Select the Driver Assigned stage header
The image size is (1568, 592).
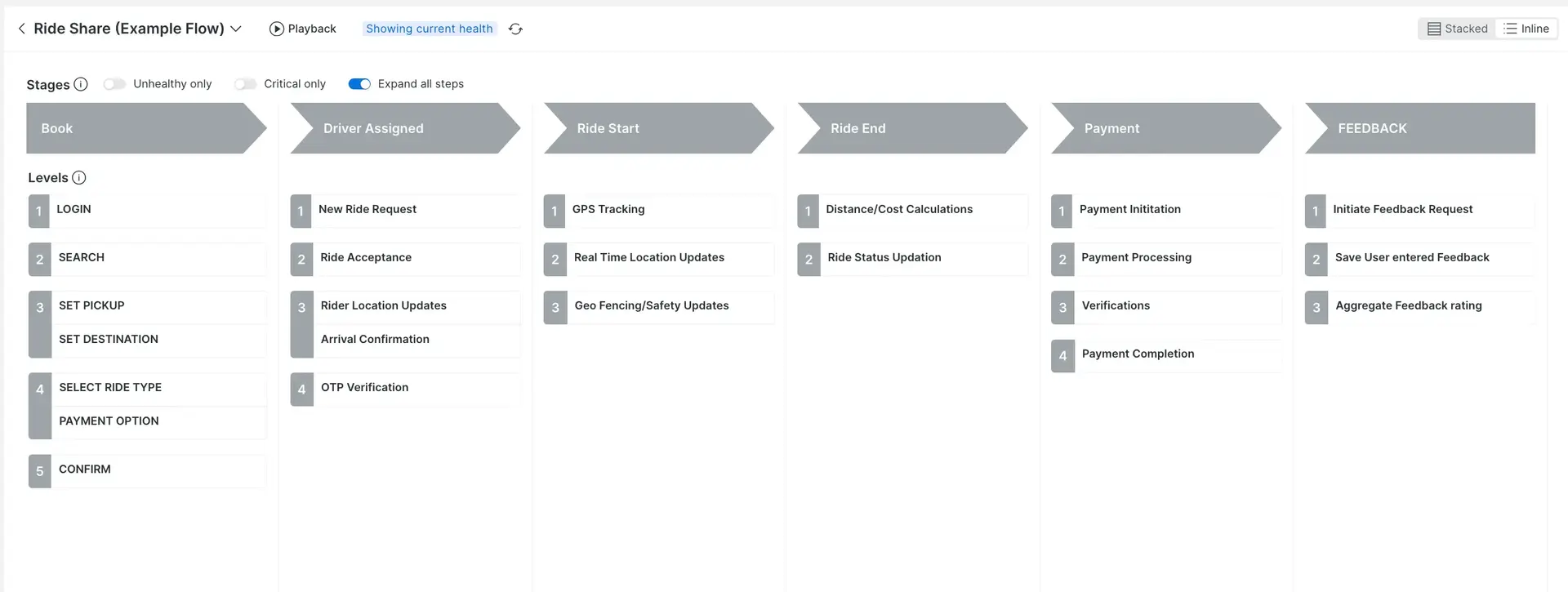(400, 128)
